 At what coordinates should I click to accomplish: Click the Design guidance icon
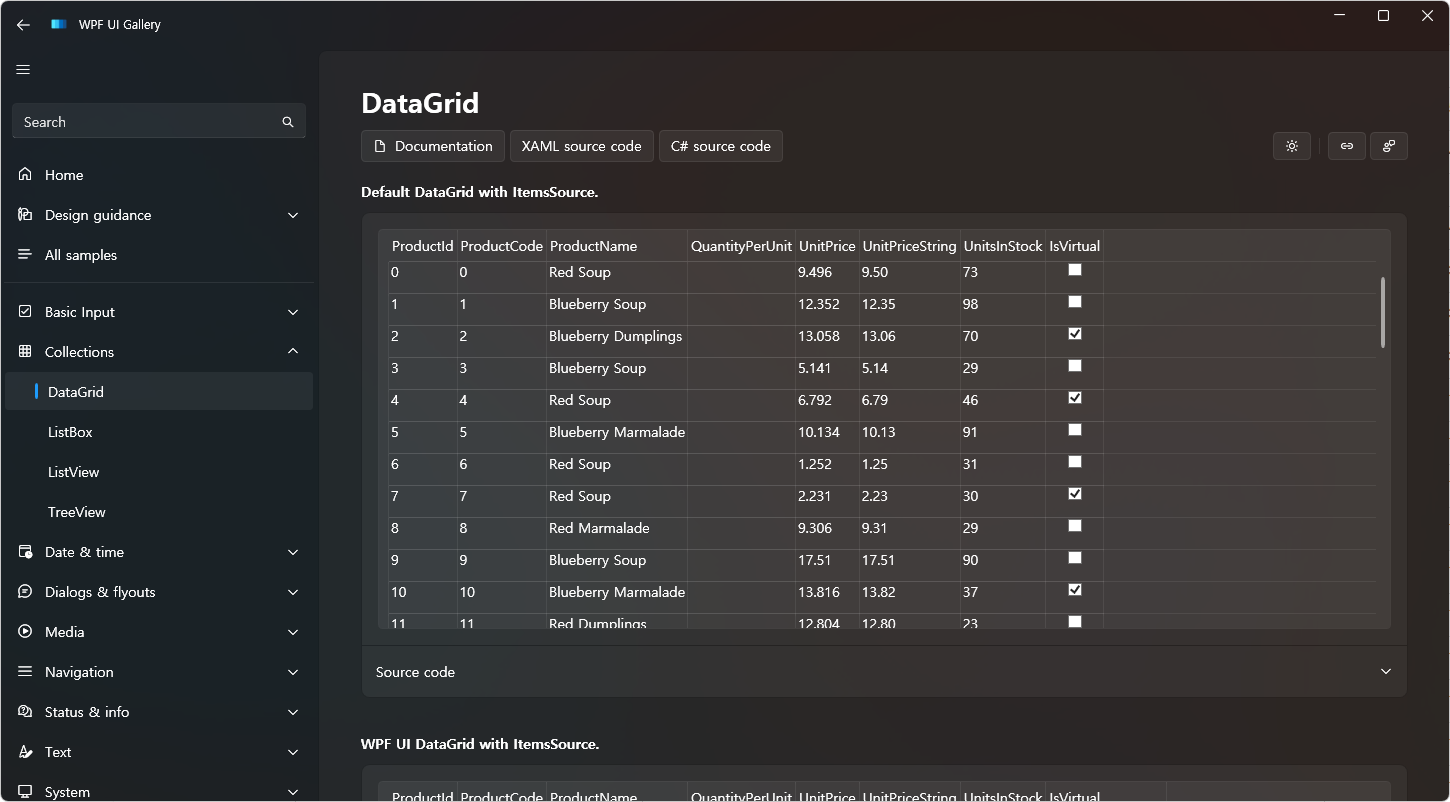pyautogui.click(x=25, y=215)
